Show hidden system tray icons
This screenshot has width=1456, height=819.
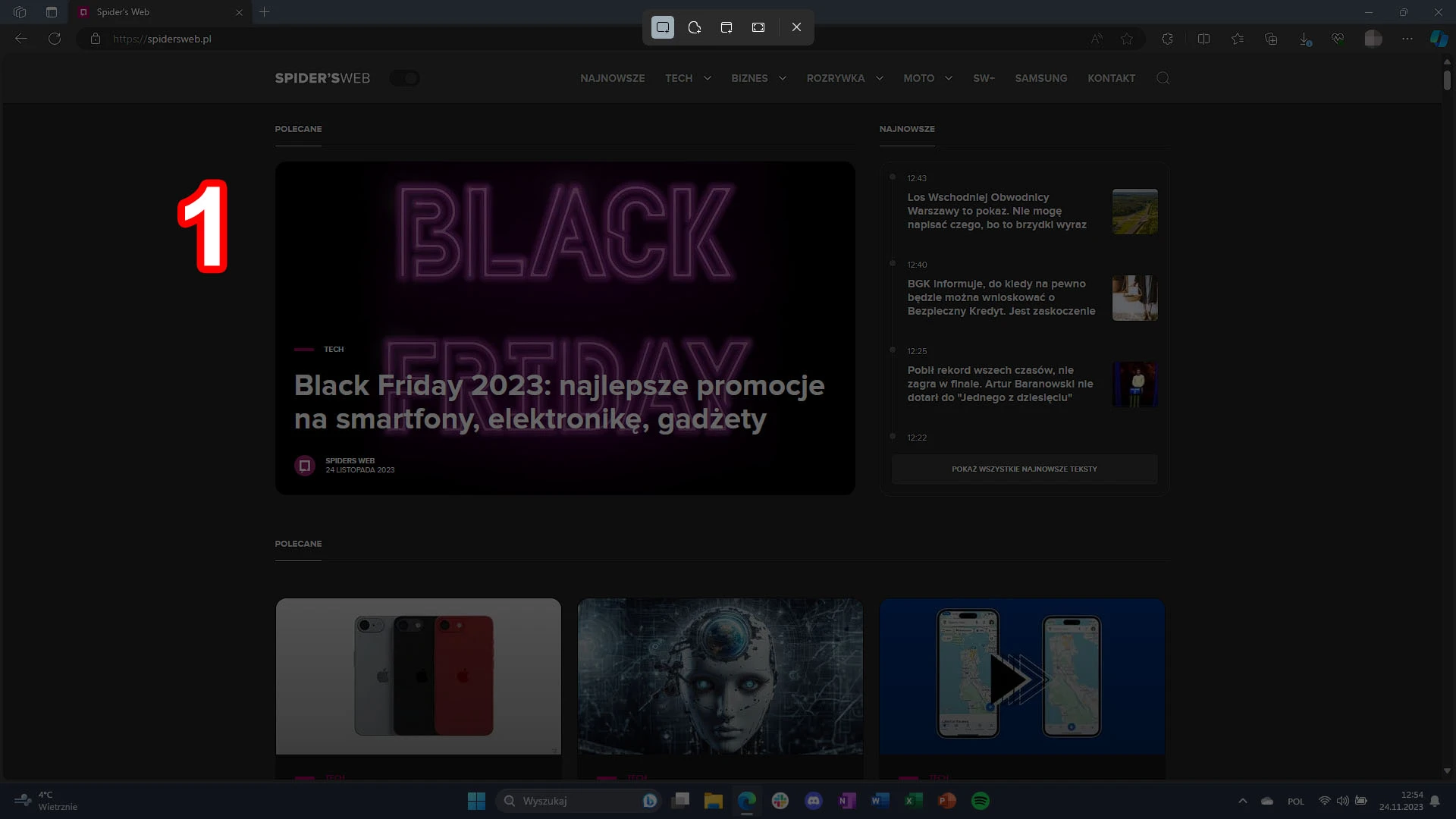pos(1243,801)
